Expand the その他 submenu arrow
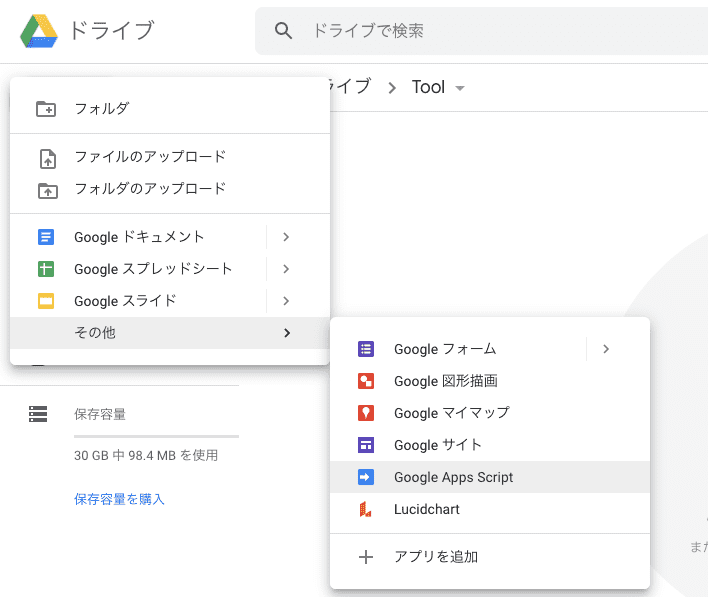This screenshot has height=597, width=708. click(x=287, y=333)
